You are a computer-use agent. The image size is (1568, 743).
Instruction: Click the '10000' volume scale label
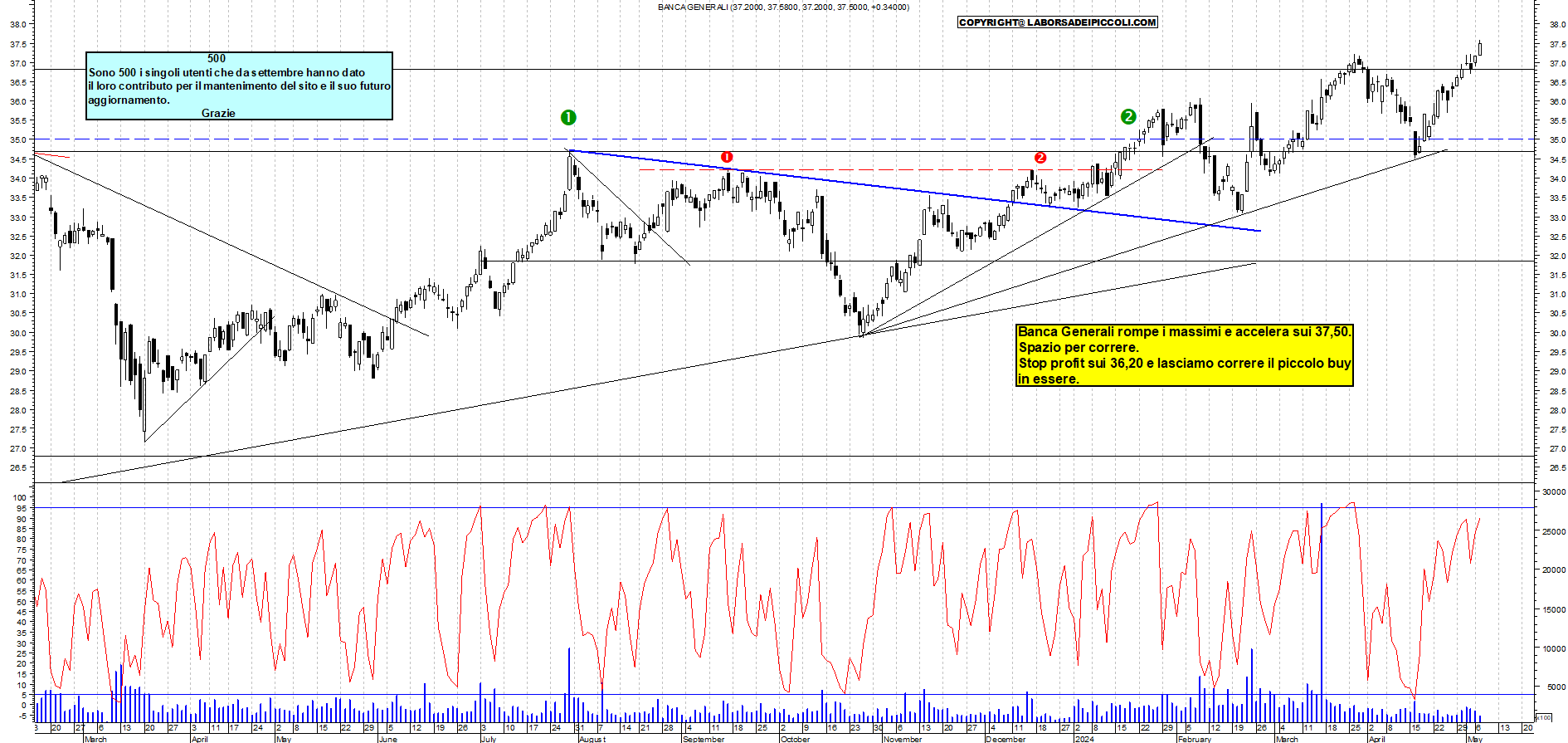pyautogui.click(x=1554, y=648)
